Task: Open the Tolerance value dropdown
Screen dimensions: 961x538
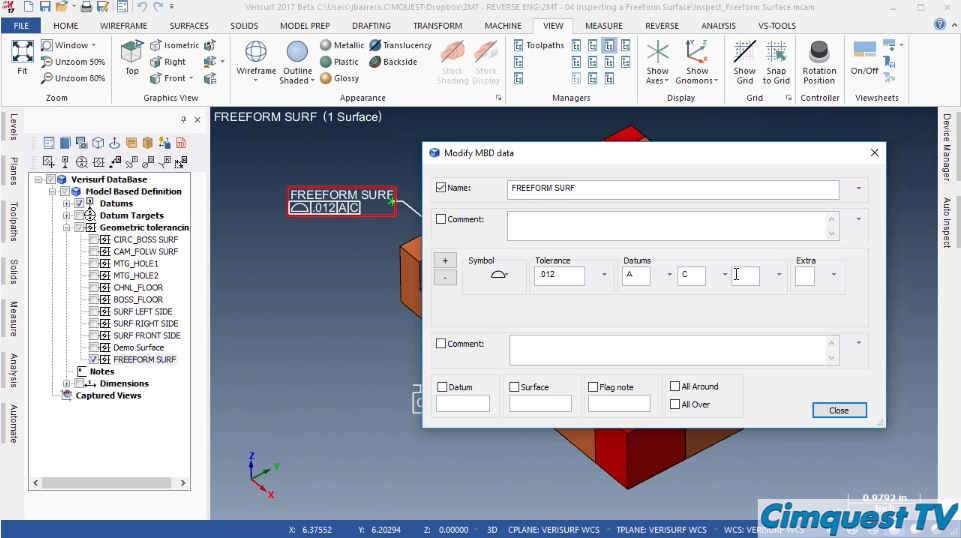Action: coord(604,275)
